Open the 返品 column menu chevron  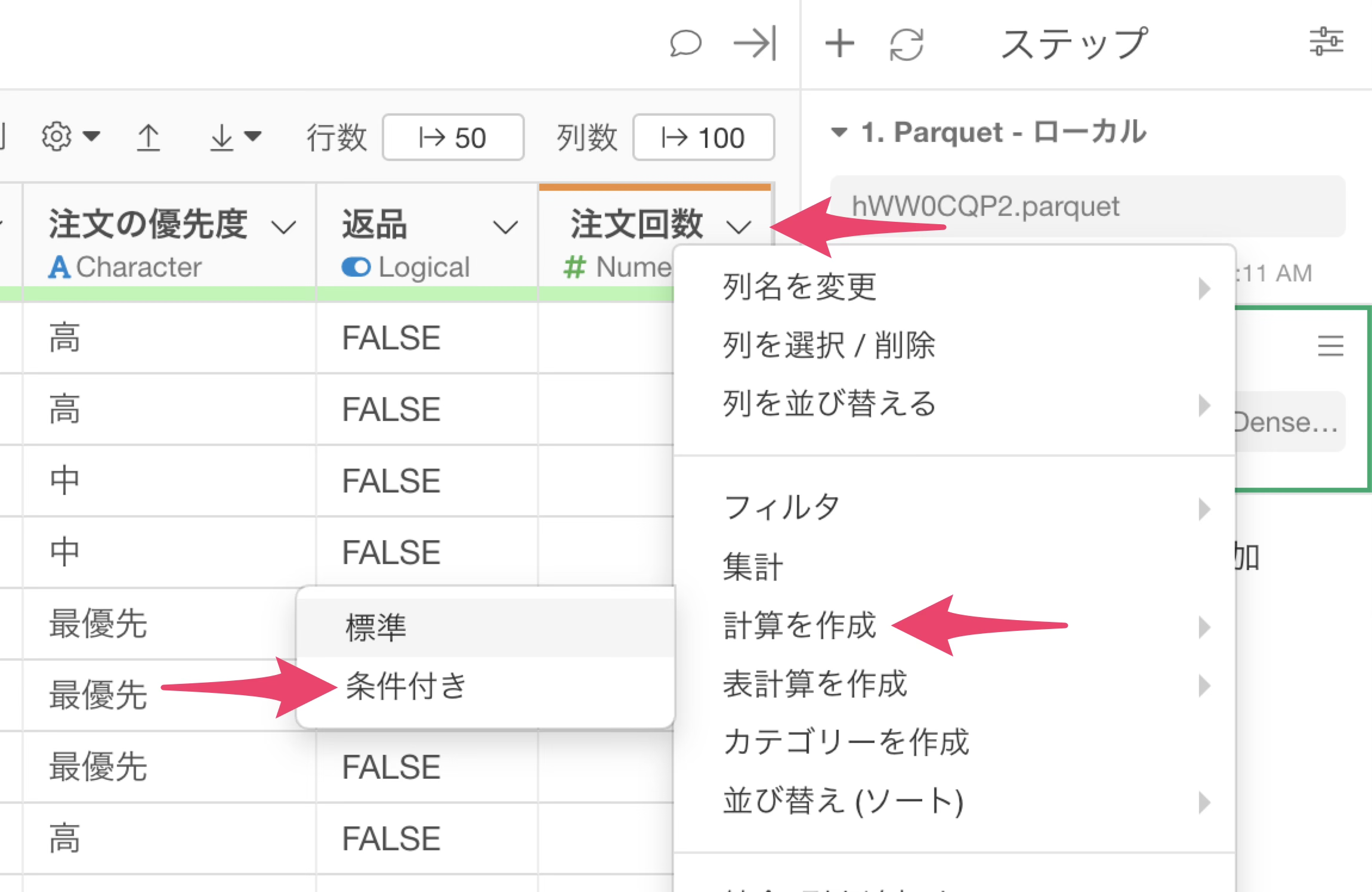[x=505, y=227]
